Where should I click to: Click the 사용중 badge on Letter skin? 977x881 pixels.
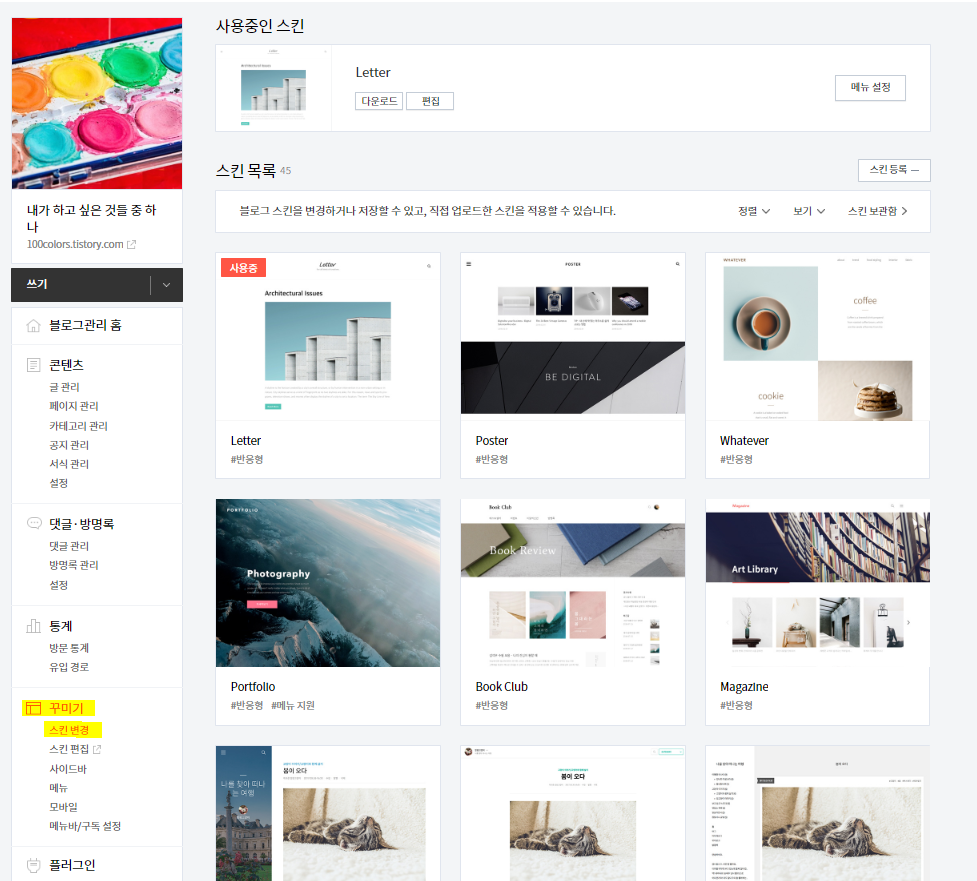(243, 267)
